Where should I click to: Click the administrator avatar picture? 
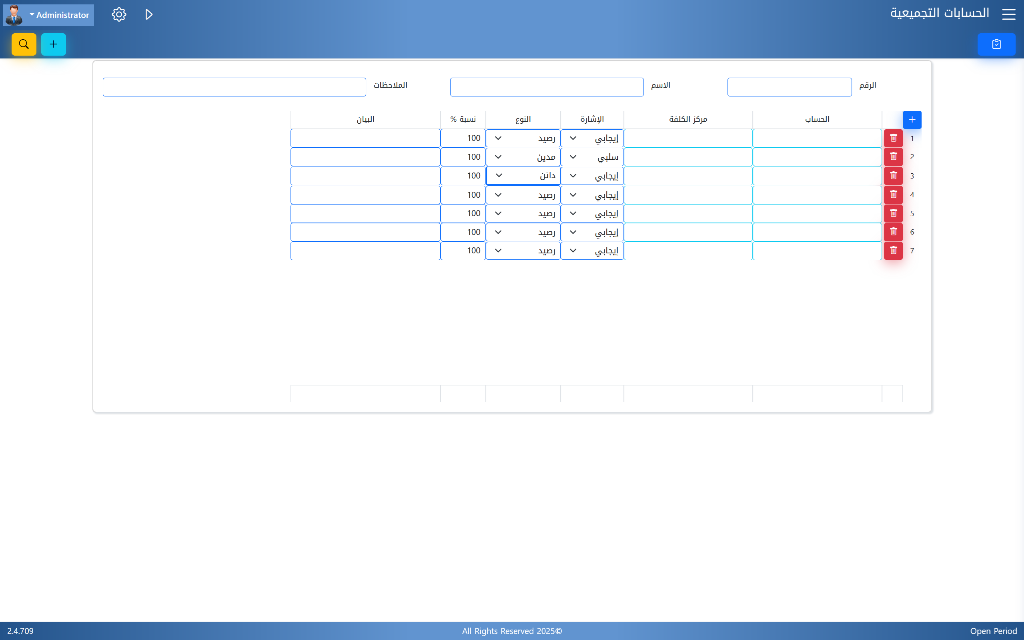[x=14, y=15]
